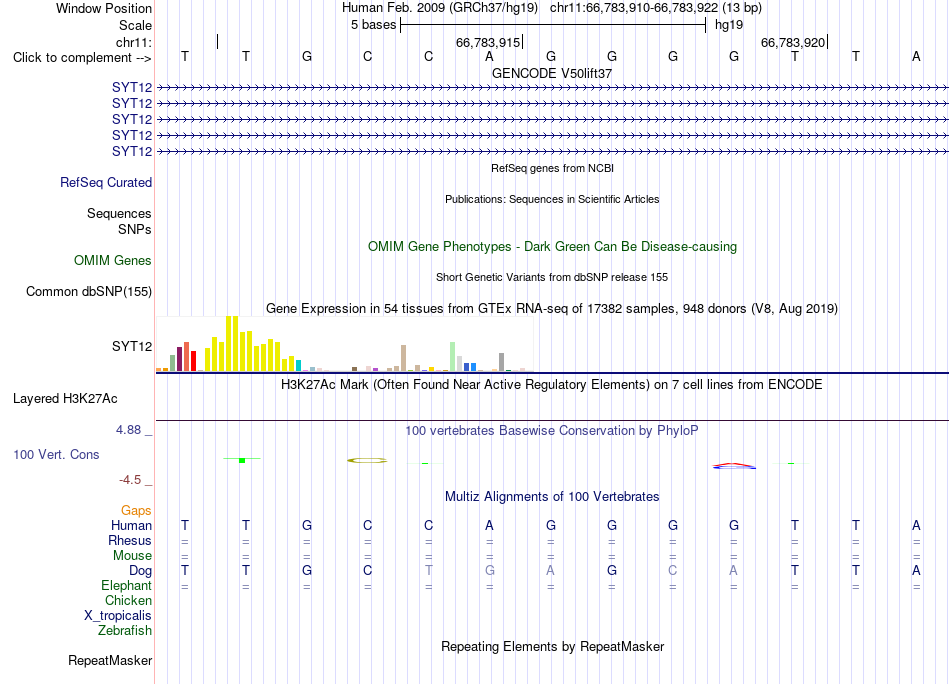Click the Zebrafish species label

pos(125,631)
